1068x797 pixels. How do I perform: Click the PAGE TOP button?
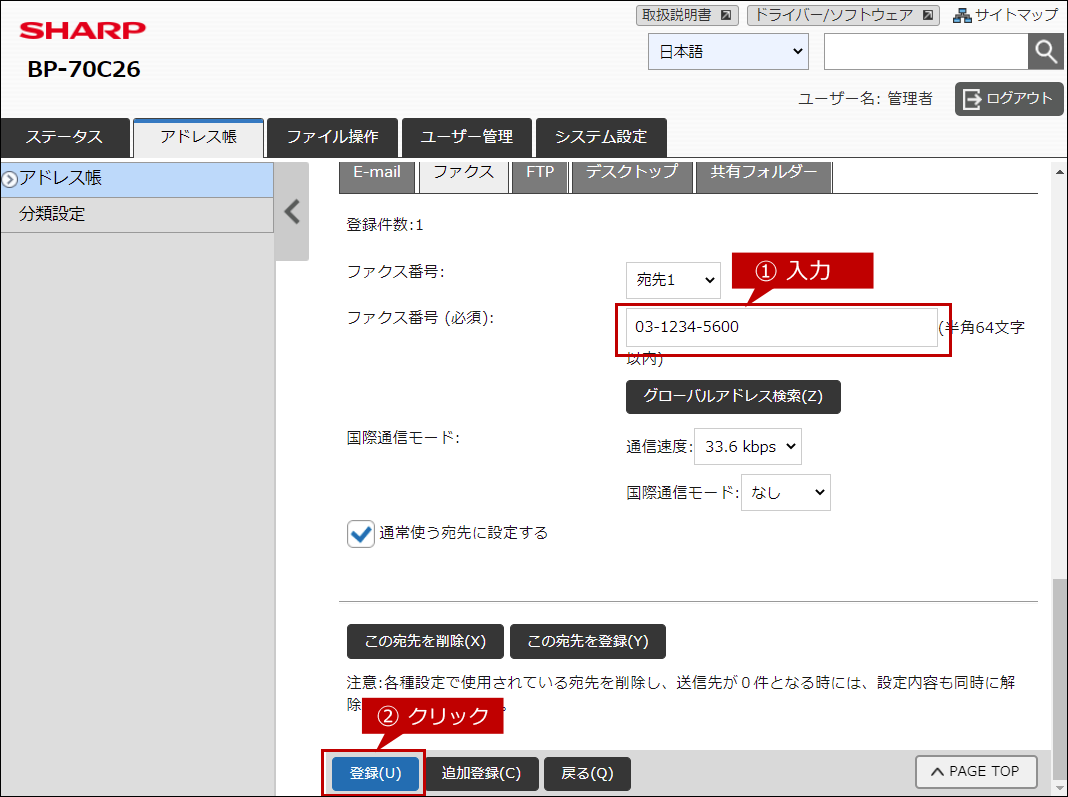pos(976,772)
